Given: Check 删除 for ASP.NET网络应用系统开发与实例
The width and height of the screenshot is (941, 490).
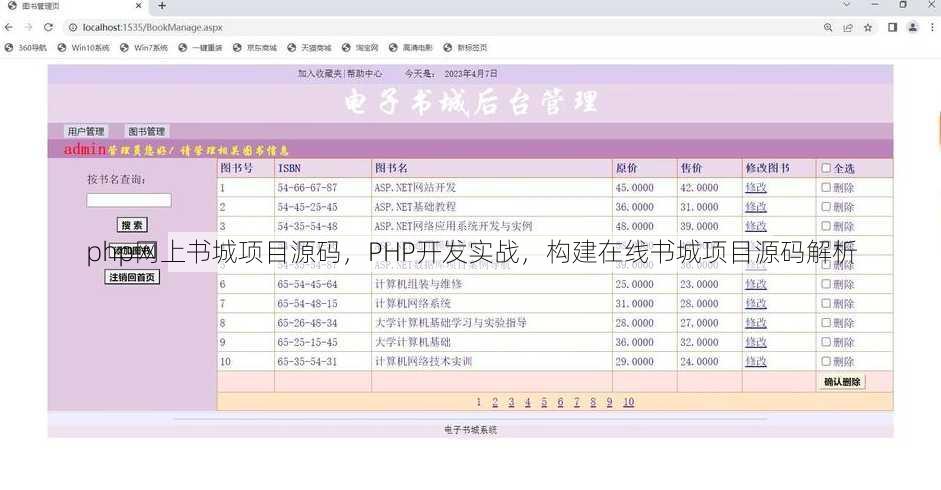Looking at the screenshot, I should point(826,226).
